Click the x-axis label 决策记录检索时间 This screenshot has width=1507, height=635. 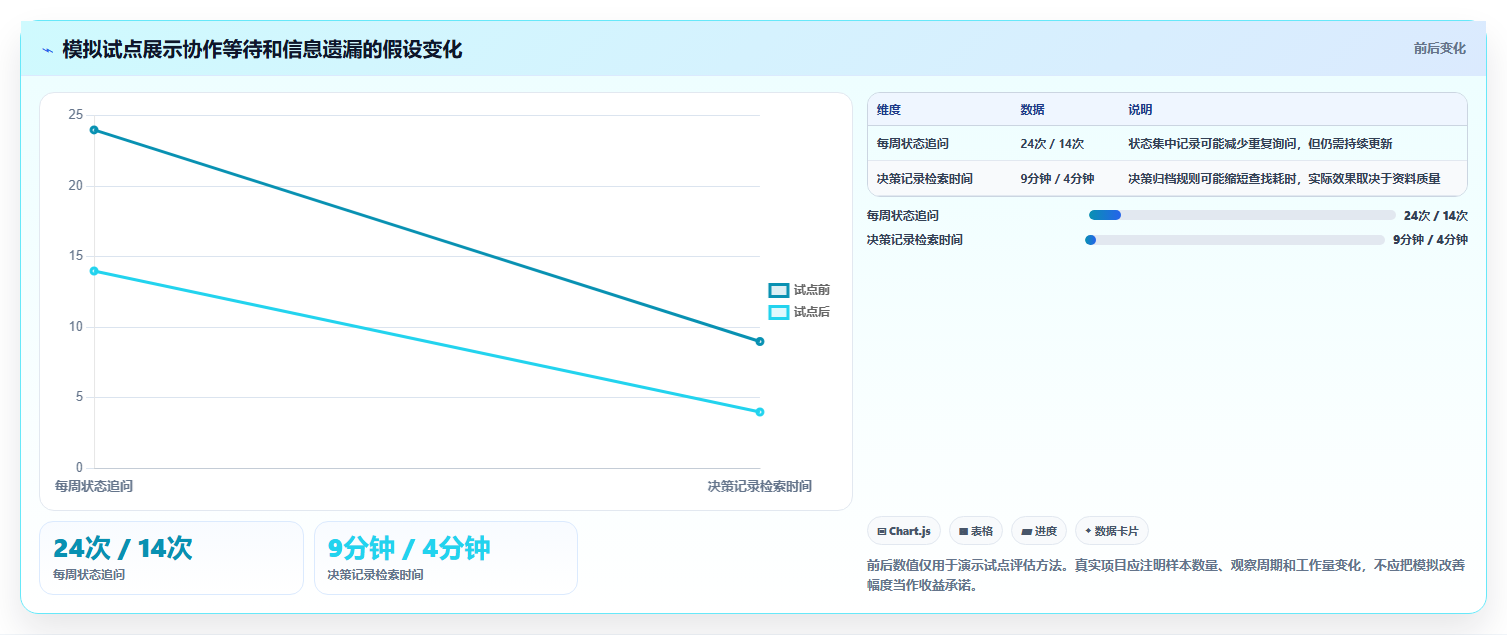[x=760, y=486]
